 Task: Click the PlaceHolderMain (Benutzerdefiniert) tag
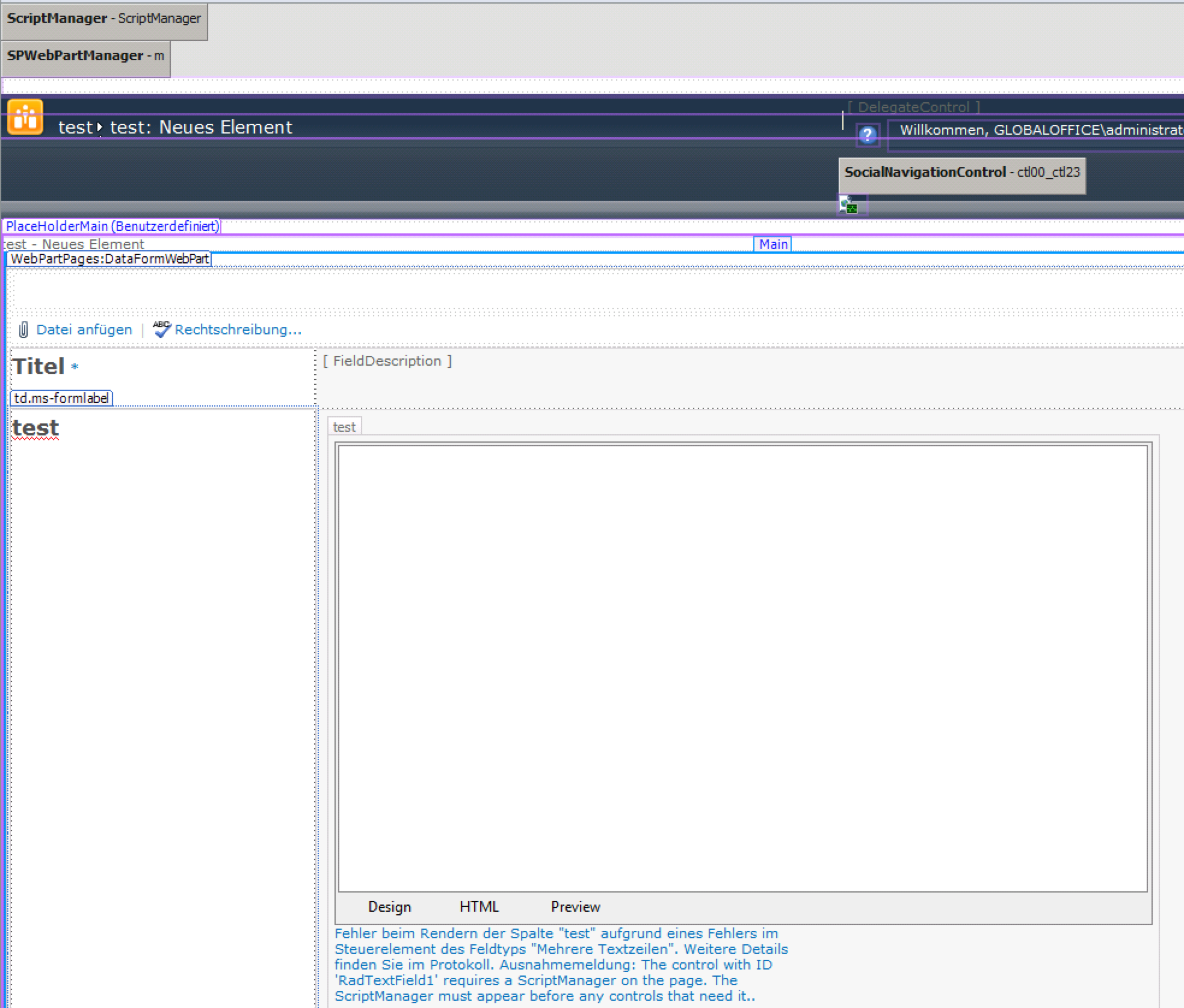coord(112,226)
